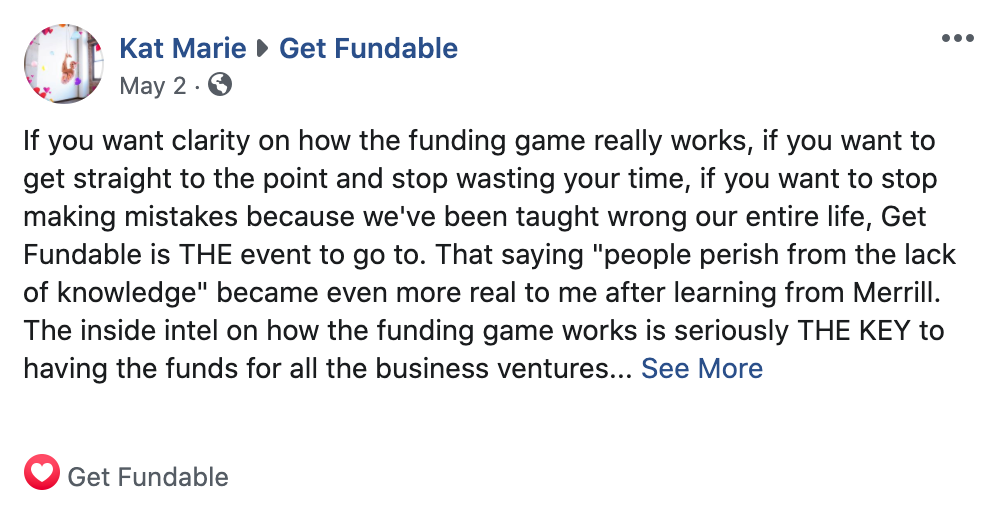Viewport: 992px width, 514px height.
Task: Open the May 2 post timestamp
Action: [153, 85]
